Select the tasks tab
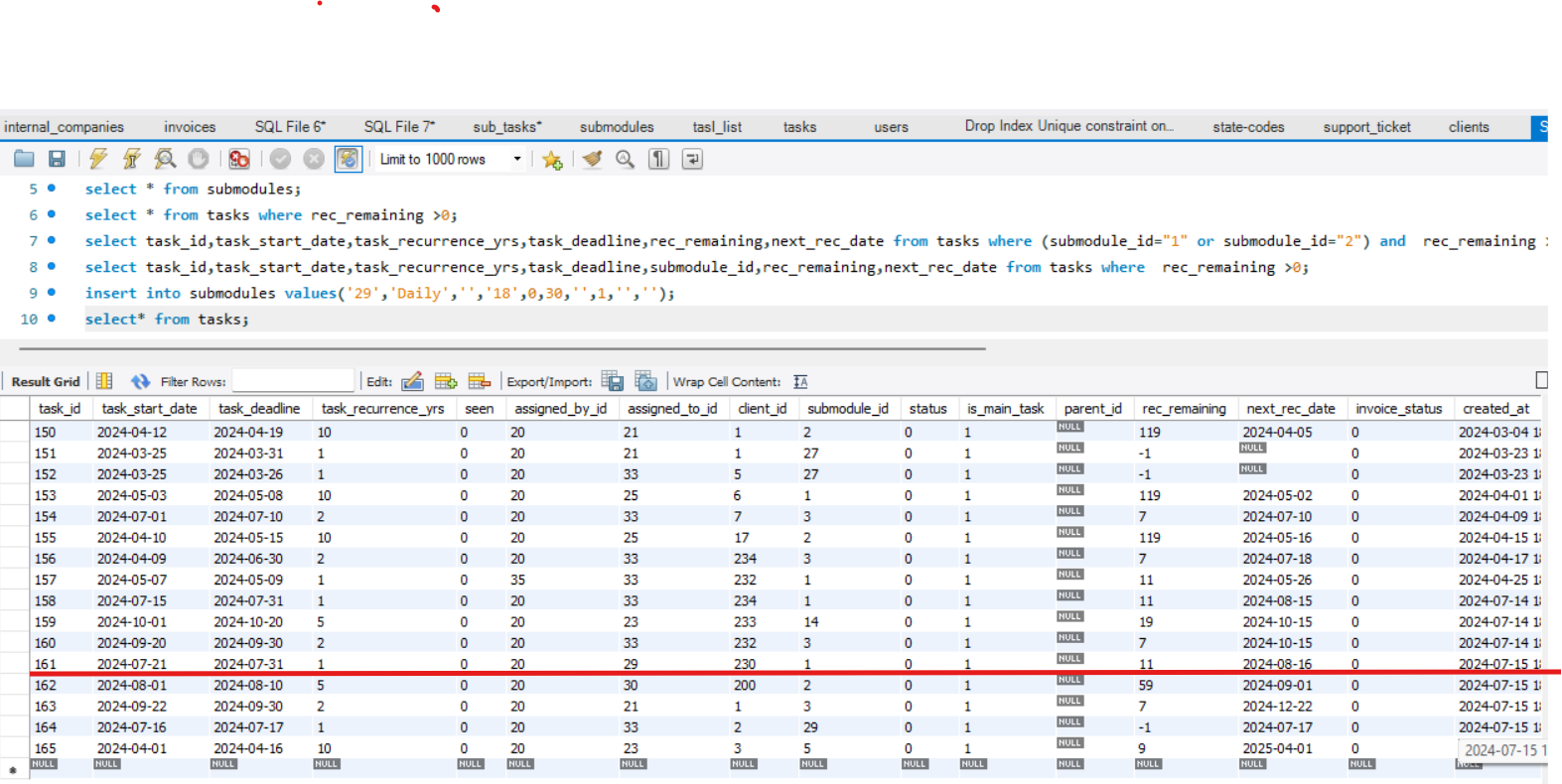This screenshot has width=1562, height=784. pyautogui.click(x=799, y=127)
